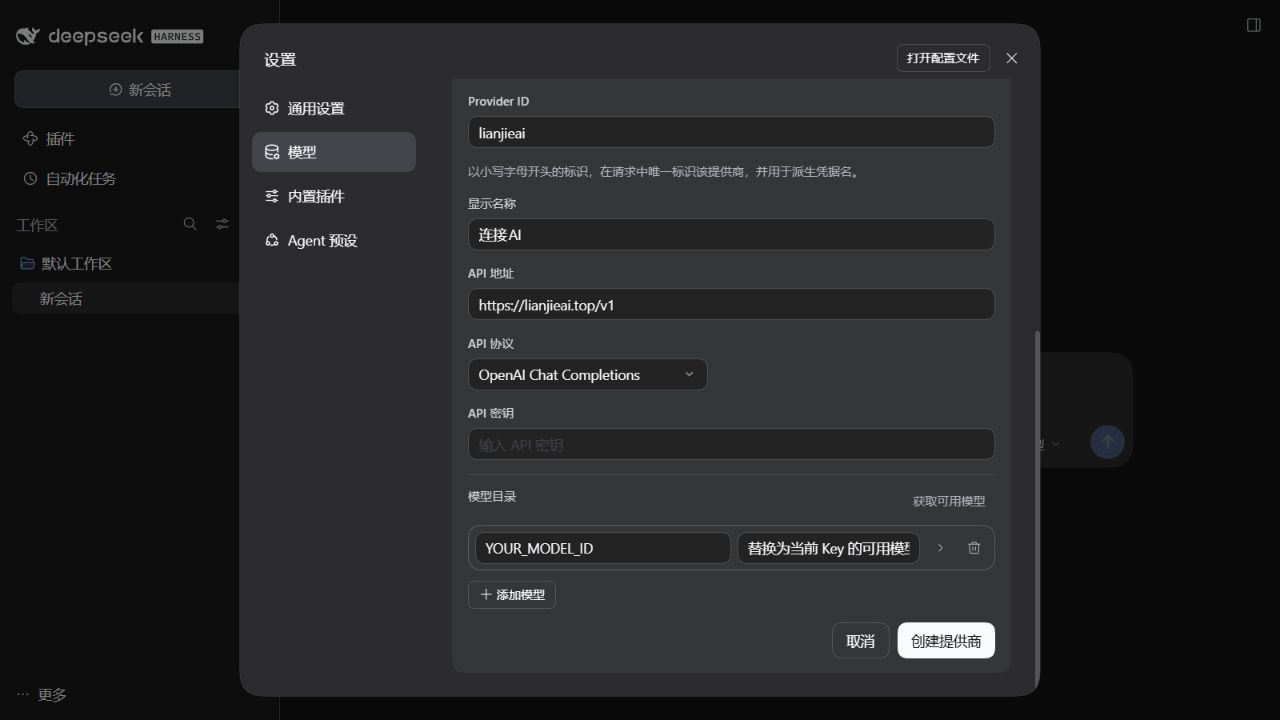Click the settings dialog vertical scrollbar
The height and width of the screenshot is (720, 1280).
pos(1036,511)
